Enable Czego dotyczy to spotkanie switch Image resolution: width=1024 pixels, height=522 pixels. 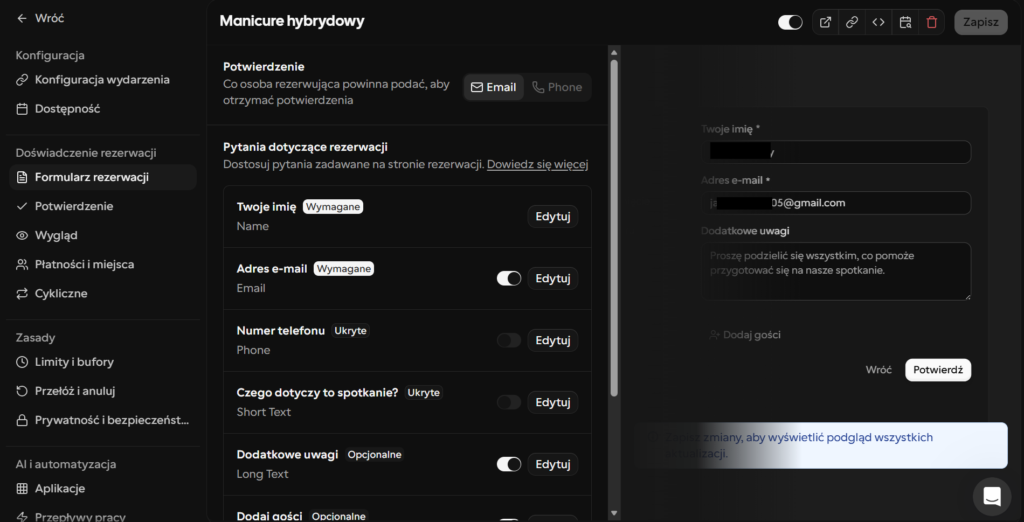(509, 402)
